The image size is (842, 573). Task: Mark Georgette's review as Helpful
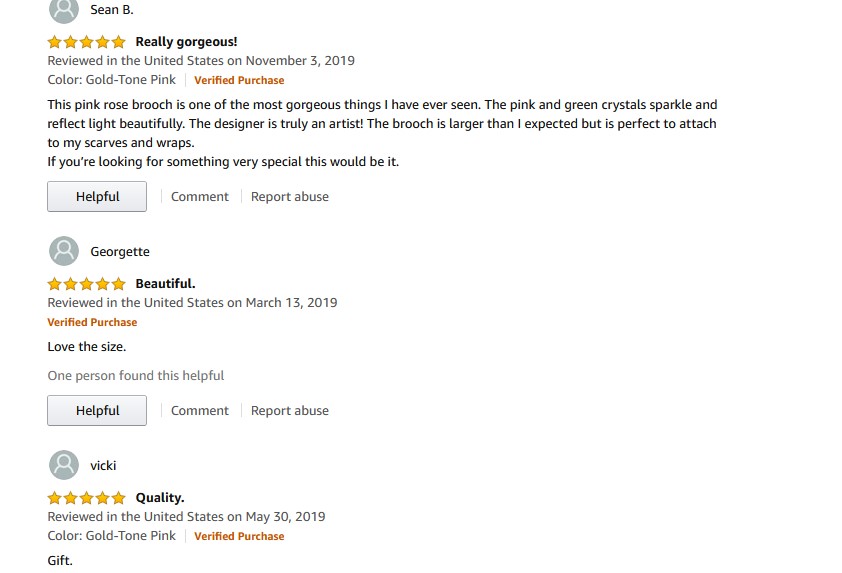97,411
